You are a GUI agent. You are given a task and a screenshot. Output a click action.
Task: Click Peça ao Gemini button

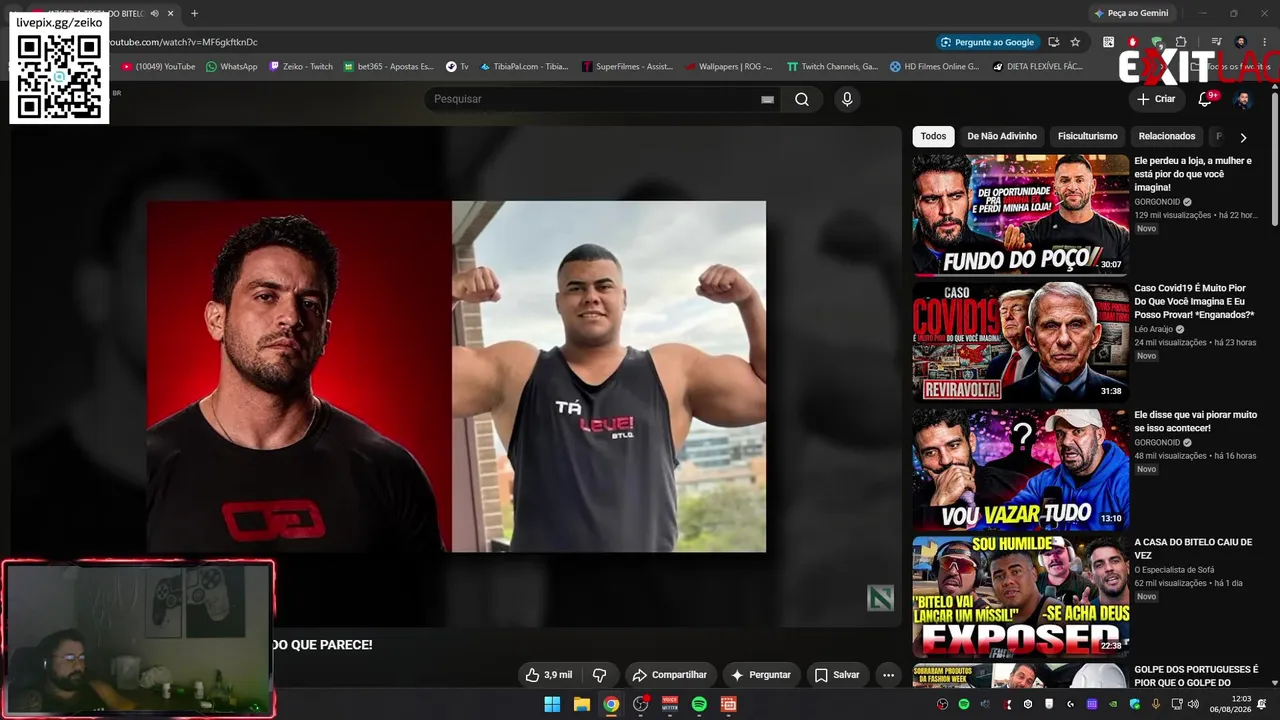pyautogui.click(x=1131, y=13)
